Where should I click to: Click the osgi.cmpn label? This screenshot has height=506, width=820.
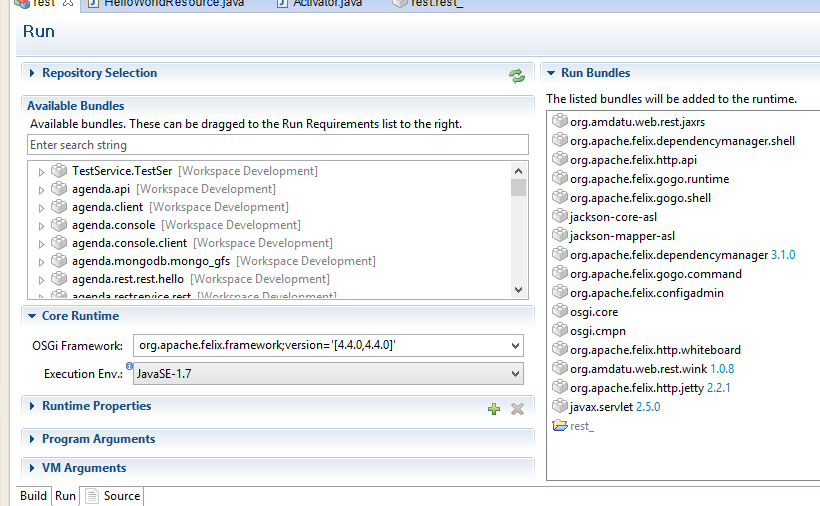598,331
